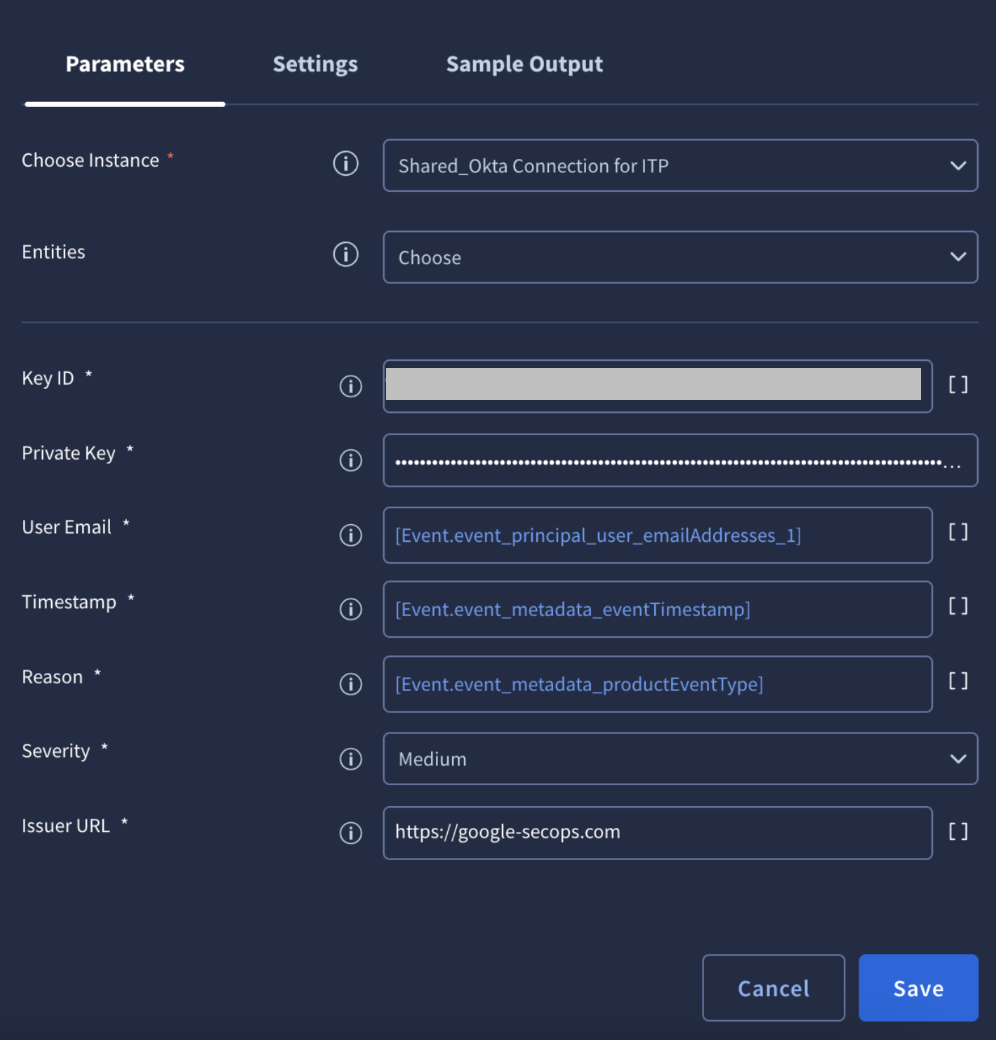This screenshot has width=996, height=1040.
Task: Open the Sample Output tab
Action: (x=524, y=63)
